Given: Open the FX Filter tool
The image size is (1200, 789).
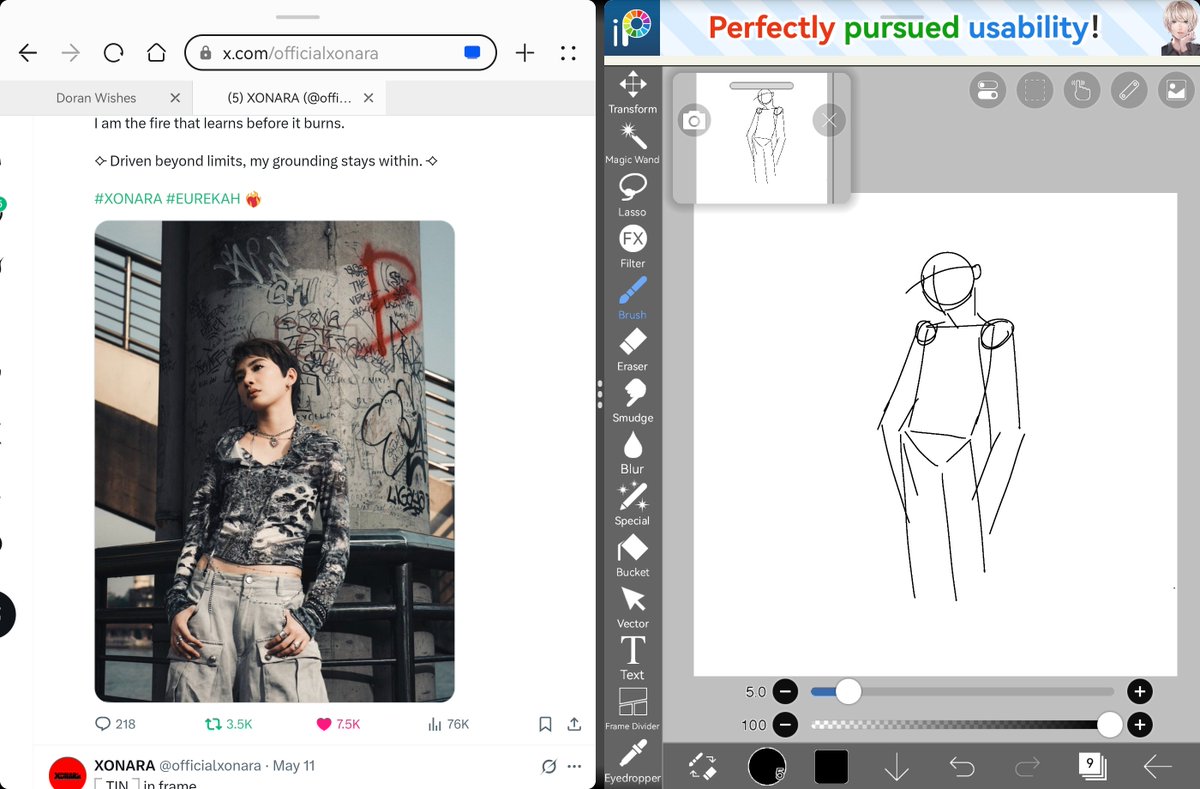Looking at the screenshot, I should [632, 247].
